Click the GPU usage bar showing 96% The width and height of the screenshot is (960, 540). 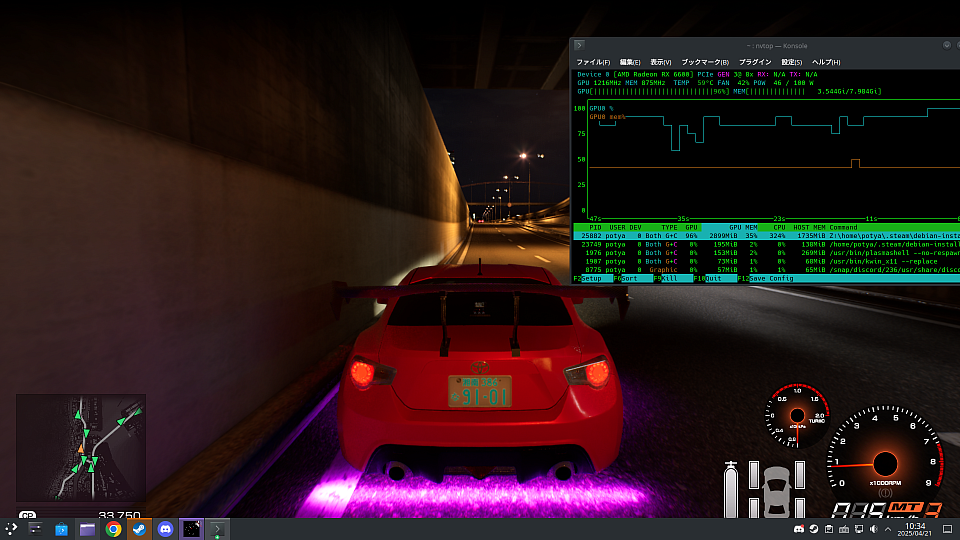(x=653, y=92)
